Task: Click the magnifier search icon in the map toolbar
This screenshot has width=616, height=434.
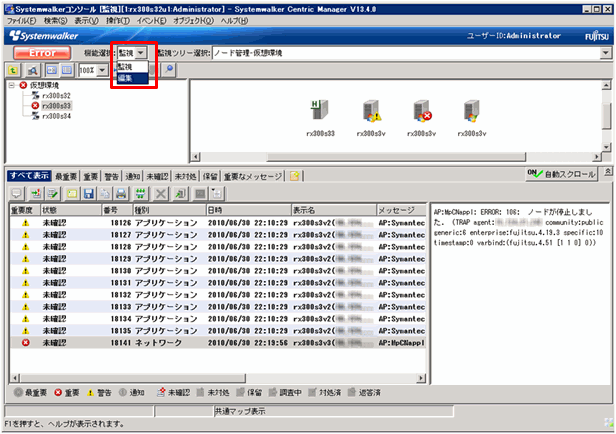Action: 33,70
